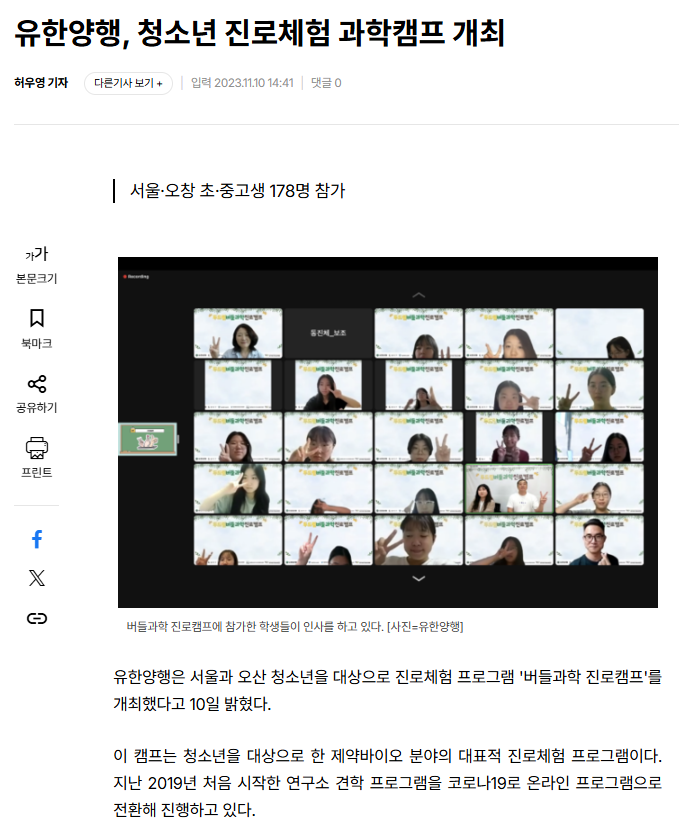Open the font size (본문크기) control
Image resolution: width=679 pixels, height=831 pixels.
37,265
